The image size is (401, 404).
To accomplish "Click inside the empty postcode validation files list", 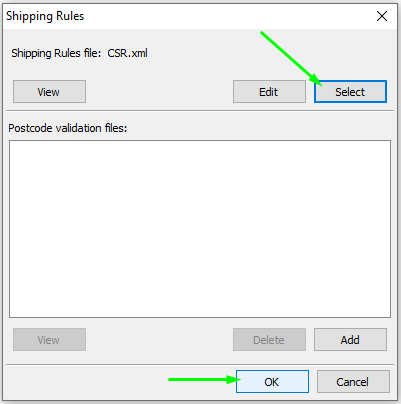I will 200,229.
